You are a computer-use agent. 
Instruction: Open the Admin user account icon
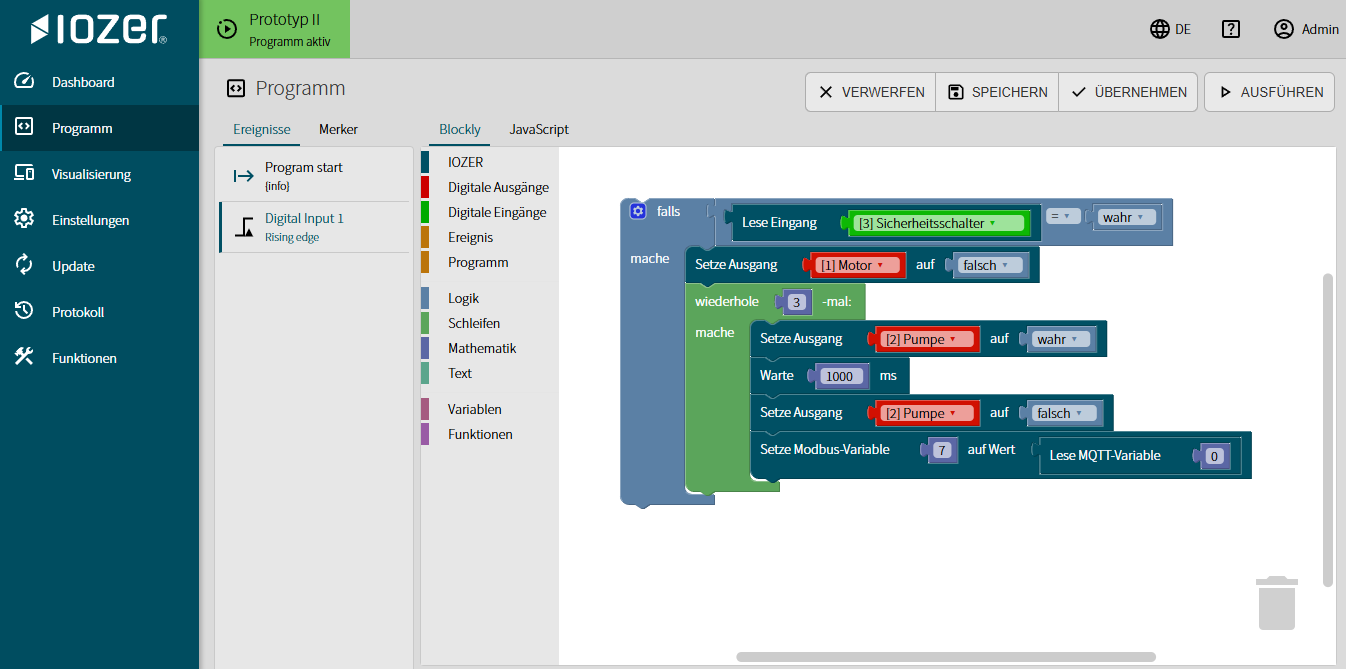tap(1284, 29)
